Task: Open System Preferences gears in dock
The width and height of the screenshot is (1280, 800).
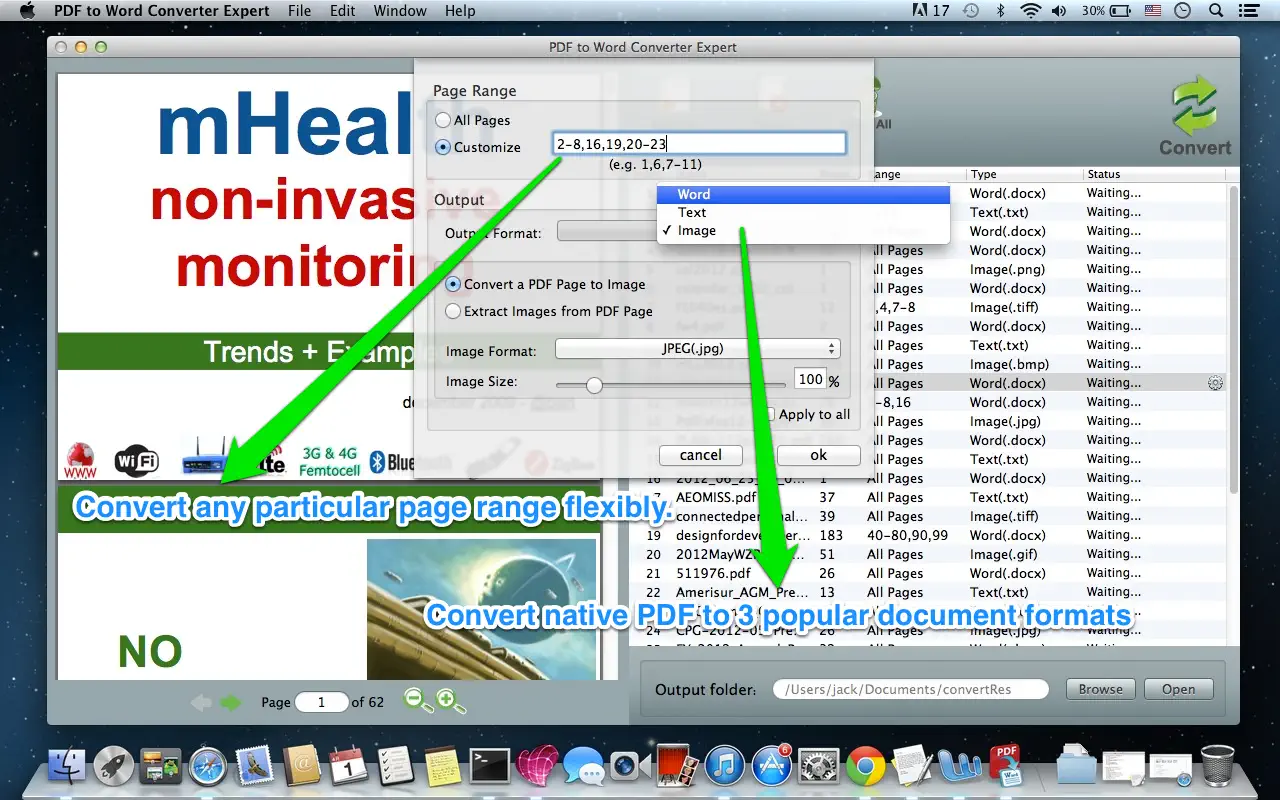Action: coord(818,767)
